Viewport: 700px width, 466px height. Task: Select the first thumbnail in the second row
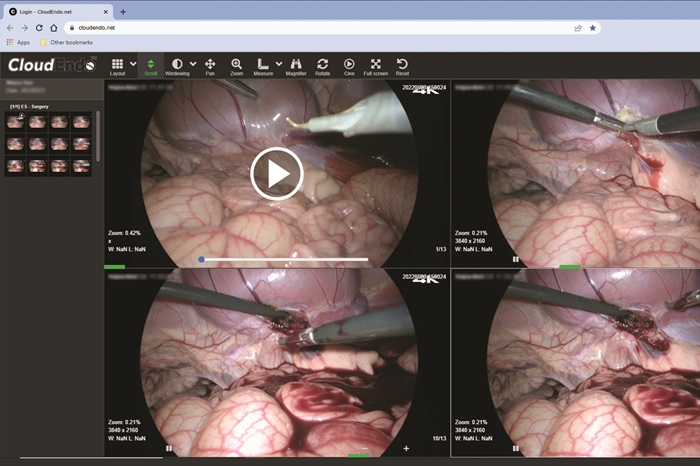[15, 144]
